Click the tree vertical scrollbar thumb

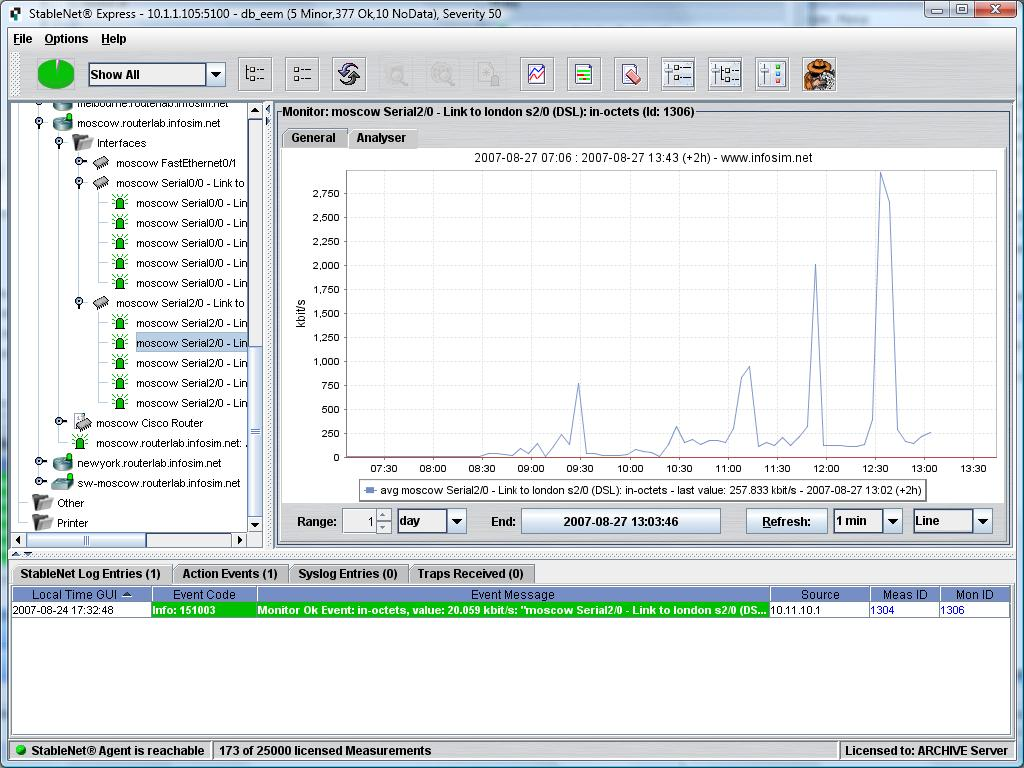coord(255,431)
